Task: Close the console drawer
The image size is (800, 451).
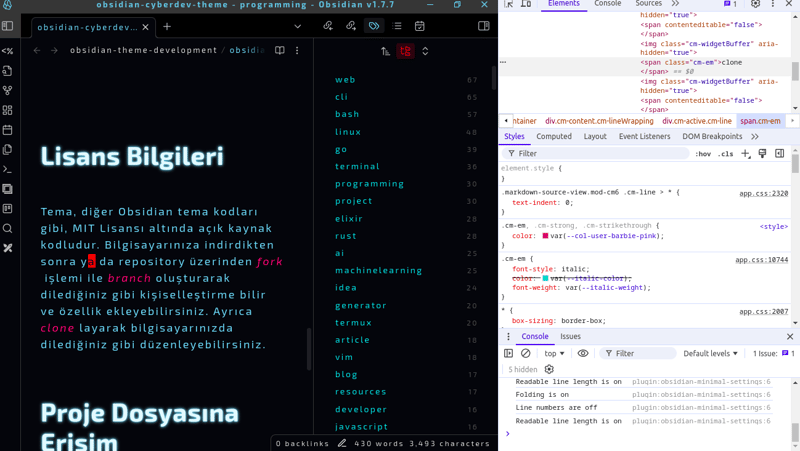Action: click(790, 336)
